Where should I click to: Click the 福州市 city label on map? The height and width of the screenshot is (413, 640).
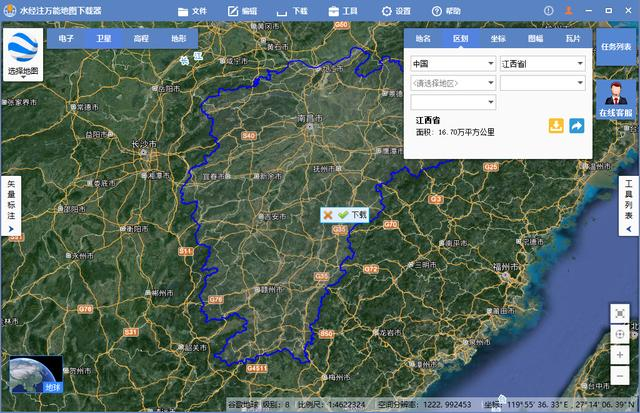[506, 267]
